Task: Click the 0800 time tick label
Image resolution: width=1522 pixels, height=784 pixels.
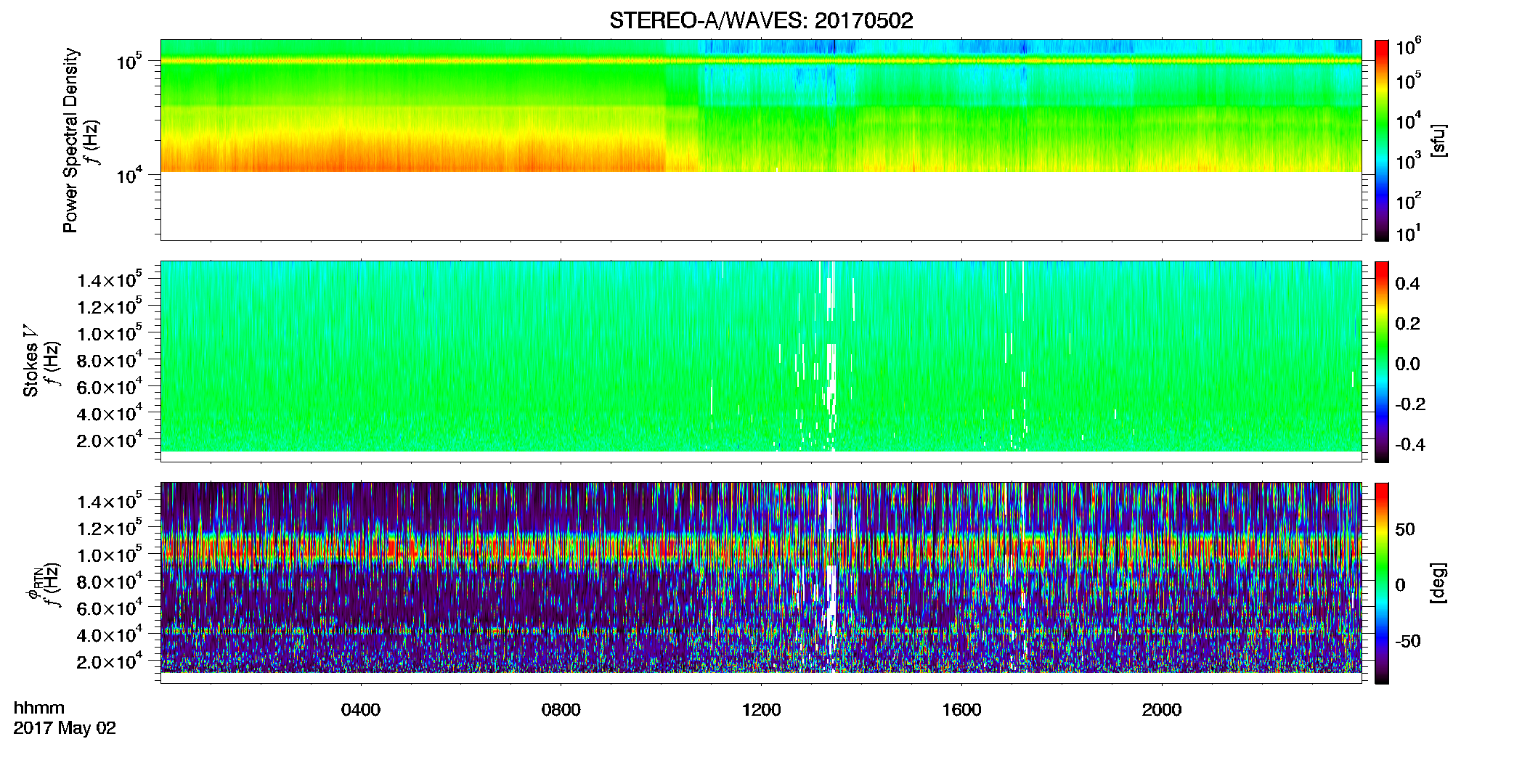Action: click(x=561, y=710)
